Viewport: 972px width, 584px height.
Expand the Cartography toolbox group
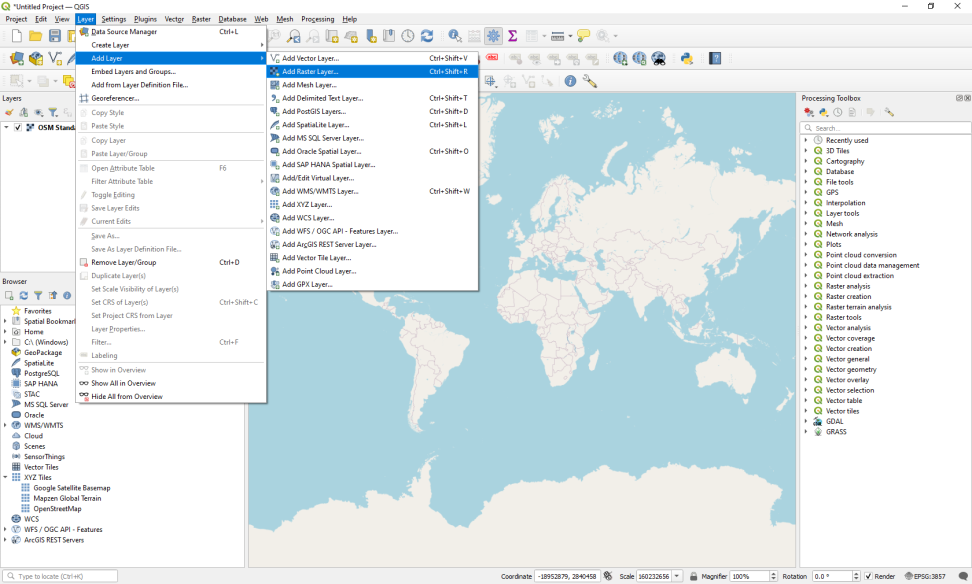click(x=806, y=161)
